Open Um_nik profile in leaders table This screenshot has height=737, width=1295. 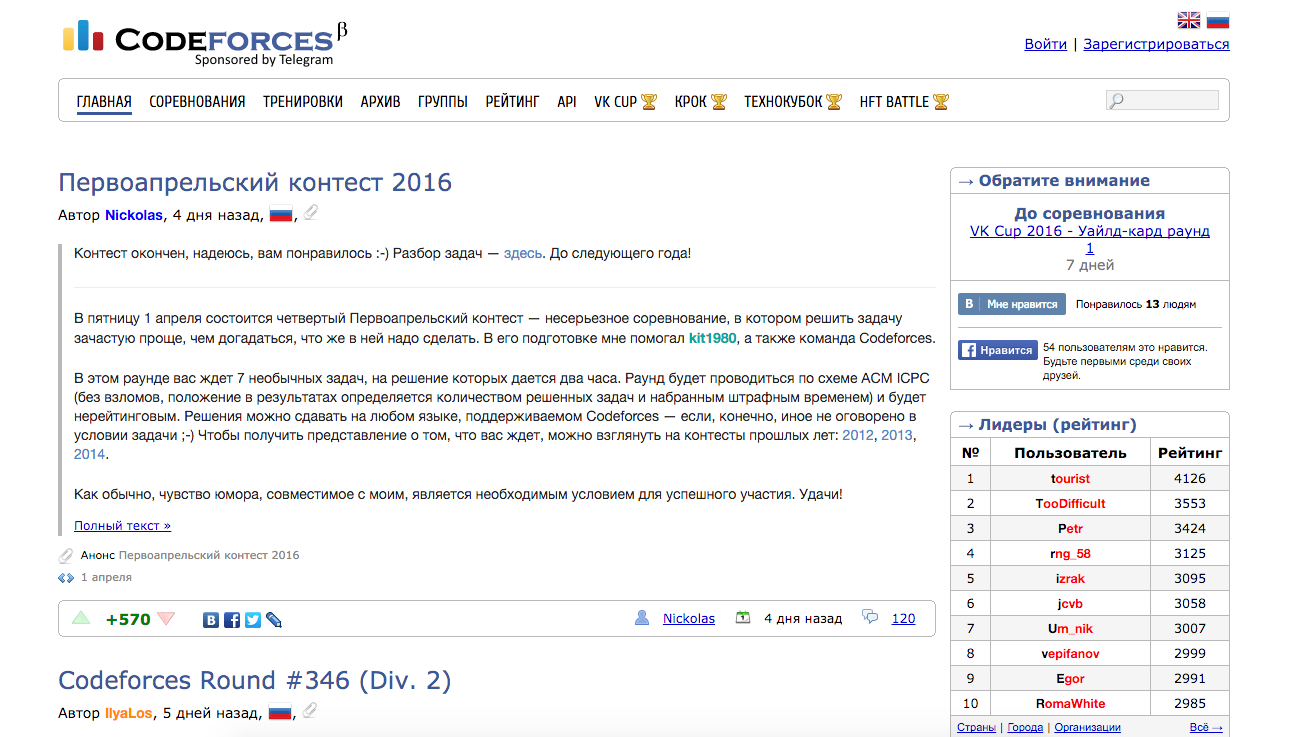tap(1070, 628)
